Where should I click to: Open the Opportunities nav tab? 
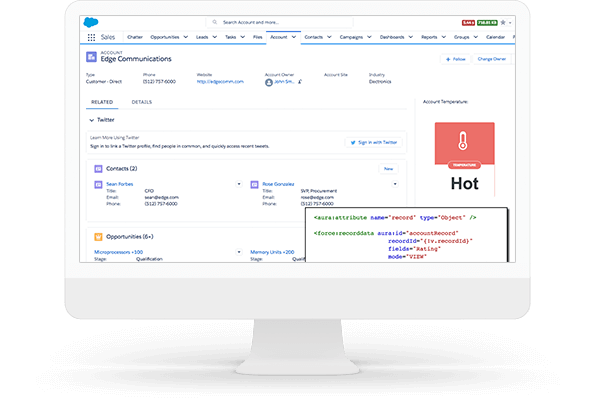(165, 37)
